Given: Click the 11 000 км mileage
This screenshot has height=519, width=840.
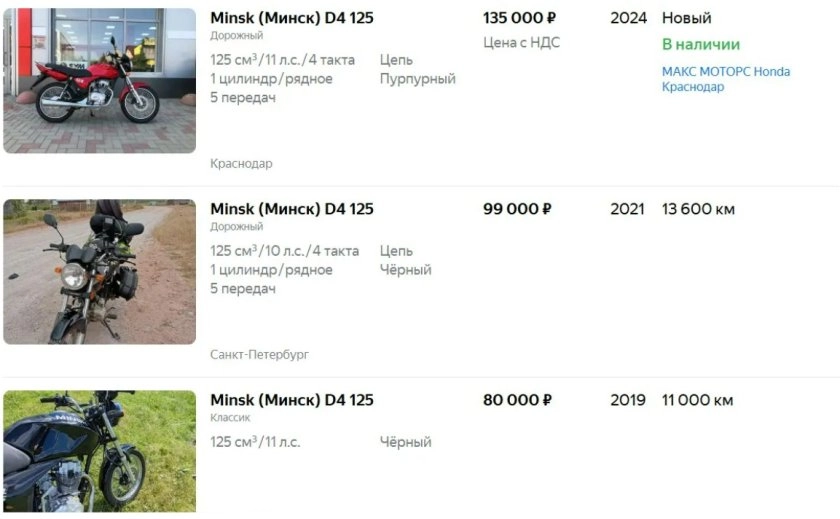Looking at the screenshot, I should (697, 400).
